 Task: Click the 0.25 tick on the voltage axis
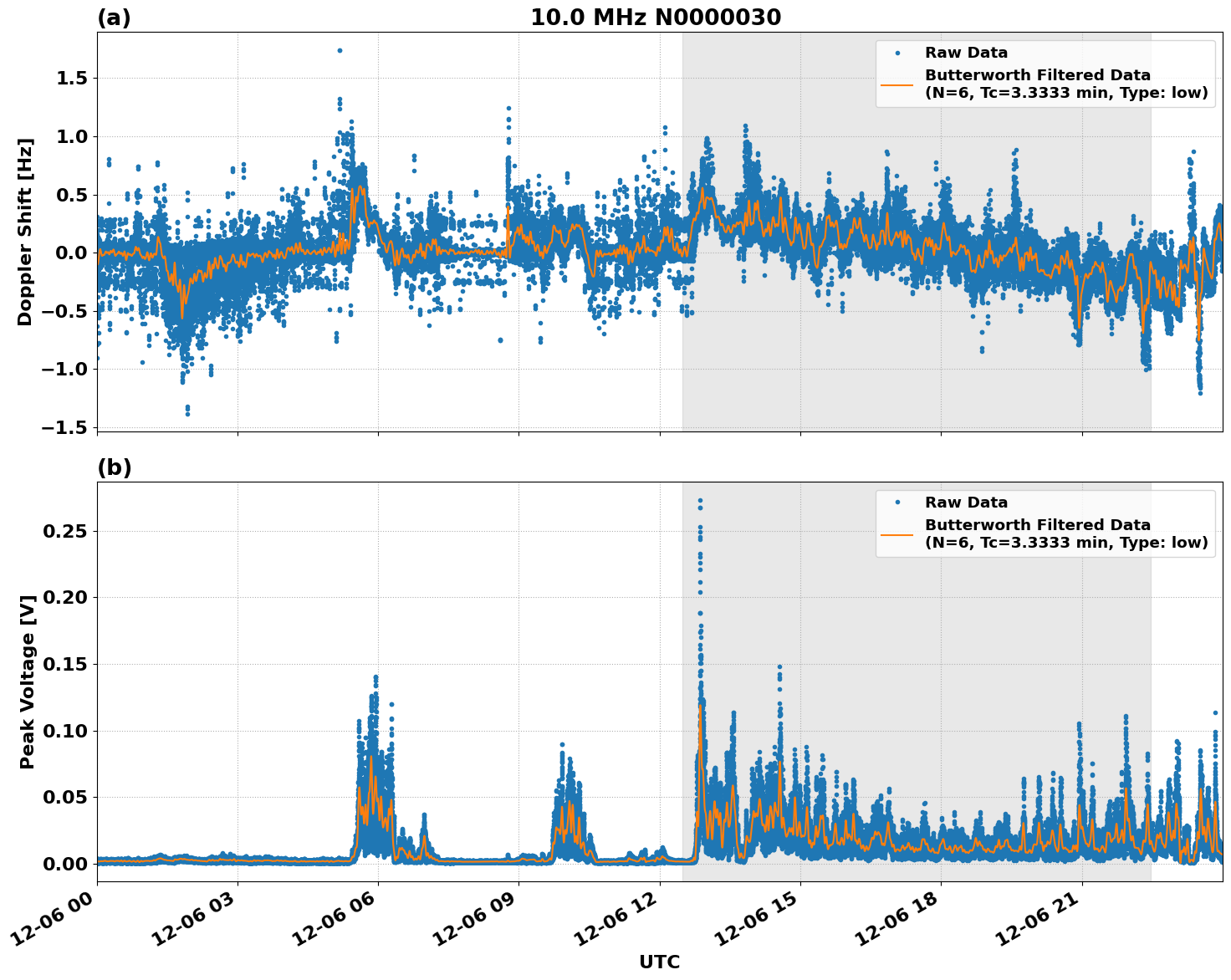click(65, 531)
